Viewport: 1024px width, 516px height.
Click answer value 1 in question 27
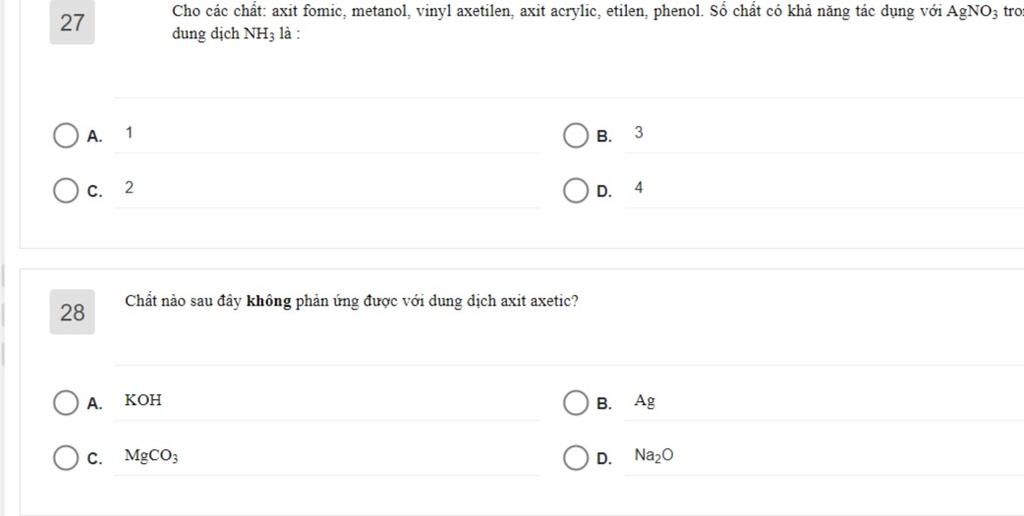coord(129,133)
